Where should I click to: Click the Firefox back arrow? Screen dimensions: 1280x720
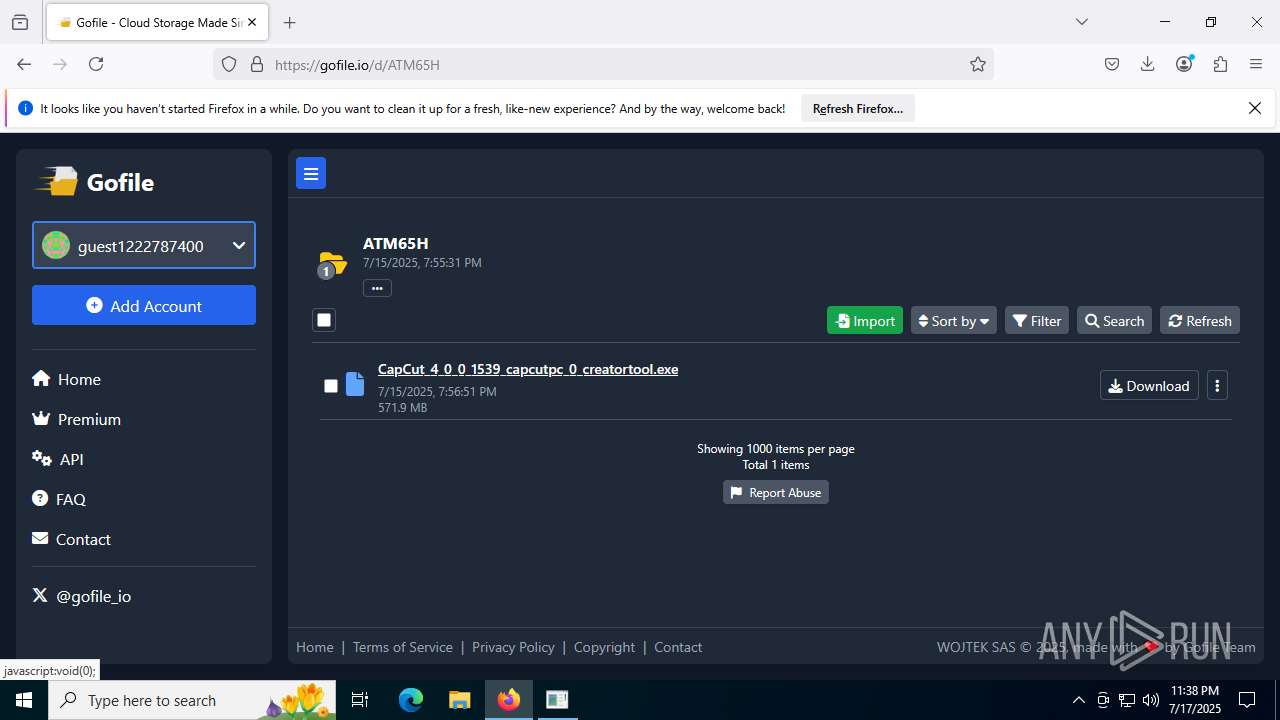tap(24, 64)
